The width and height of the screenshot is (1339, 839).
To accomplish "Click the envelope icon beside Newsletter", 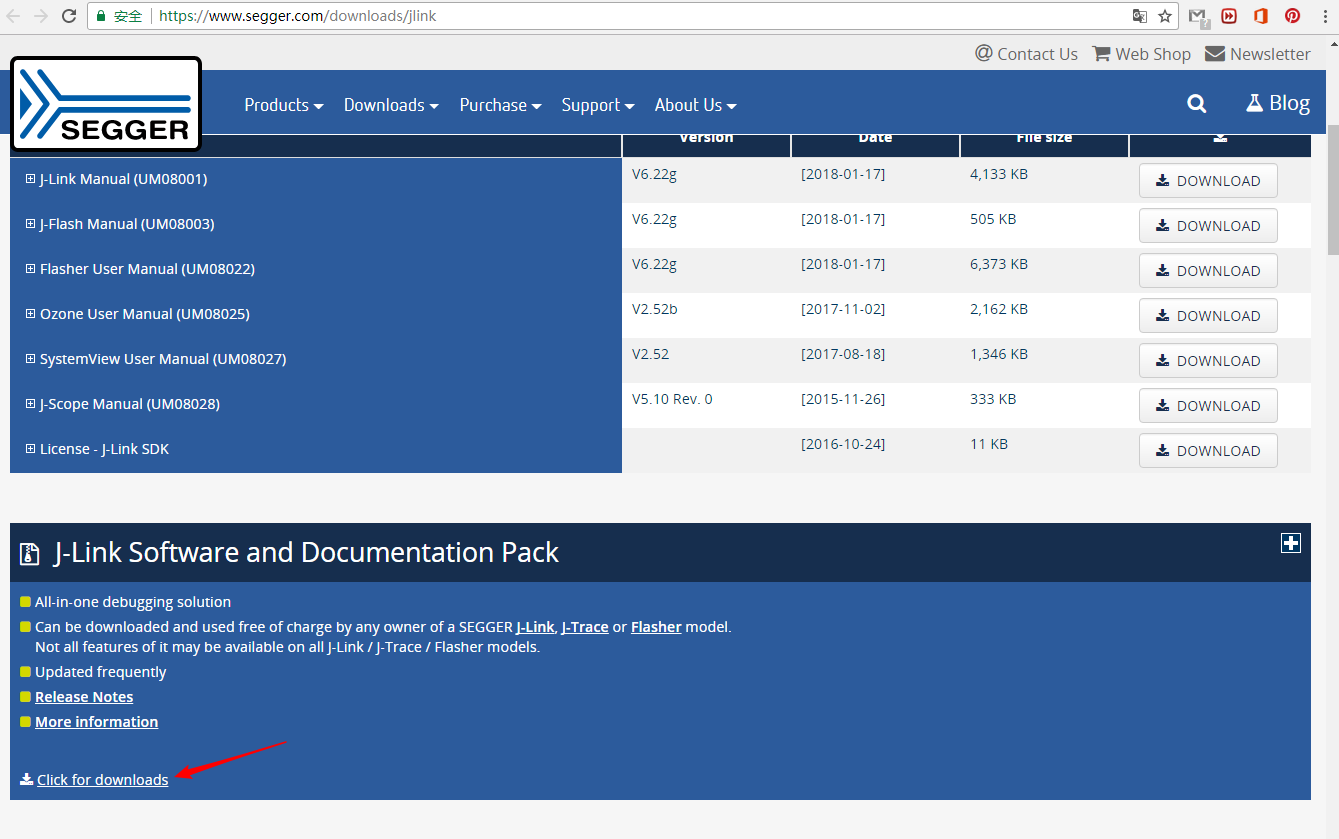I will pyautogui.click(x=1215, y=54).
